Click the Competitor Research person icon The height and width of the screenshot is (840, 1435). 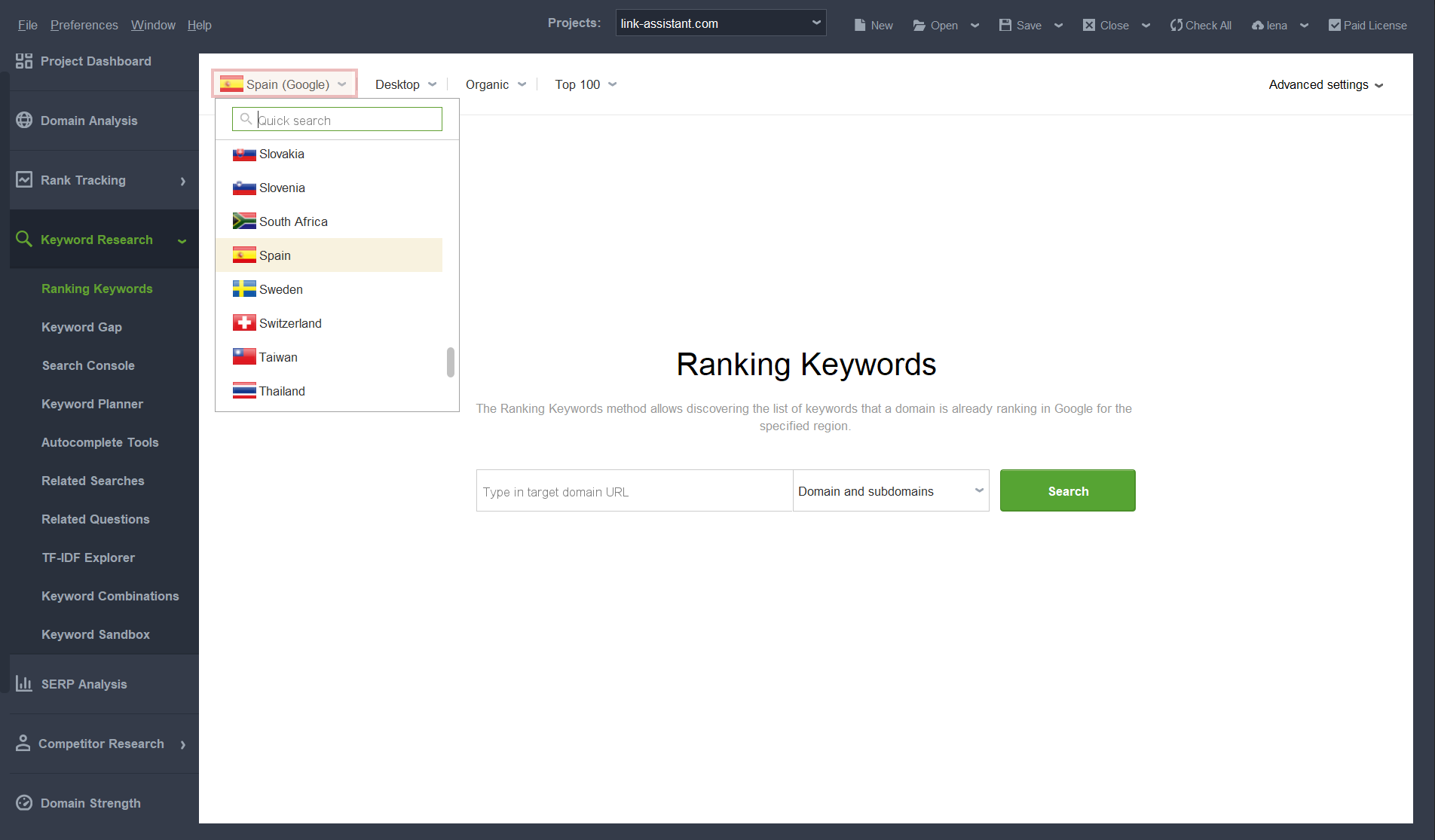(23, 744)
